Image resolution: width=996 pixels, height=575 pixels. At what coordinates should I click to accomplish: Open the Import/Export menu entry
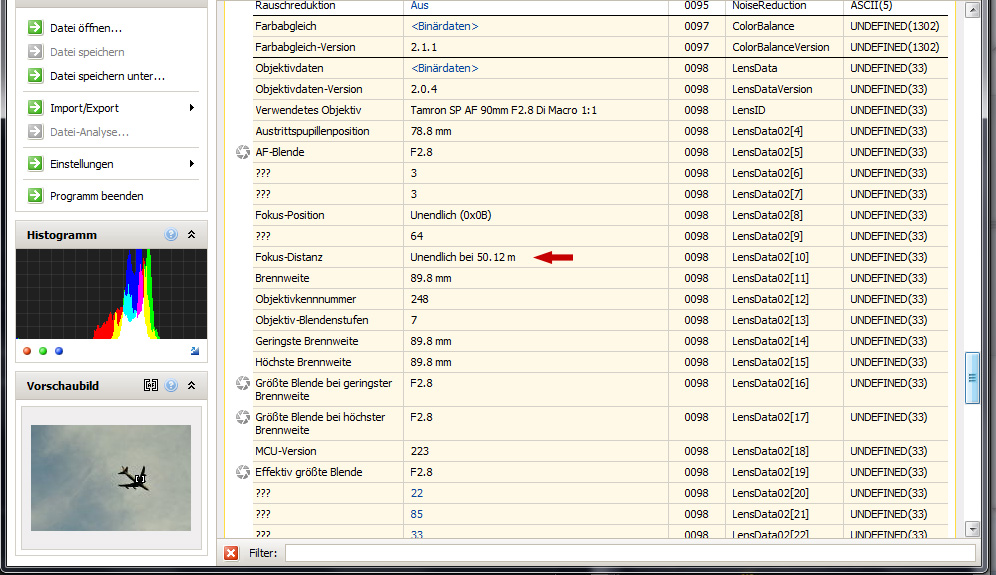[84, 108]
